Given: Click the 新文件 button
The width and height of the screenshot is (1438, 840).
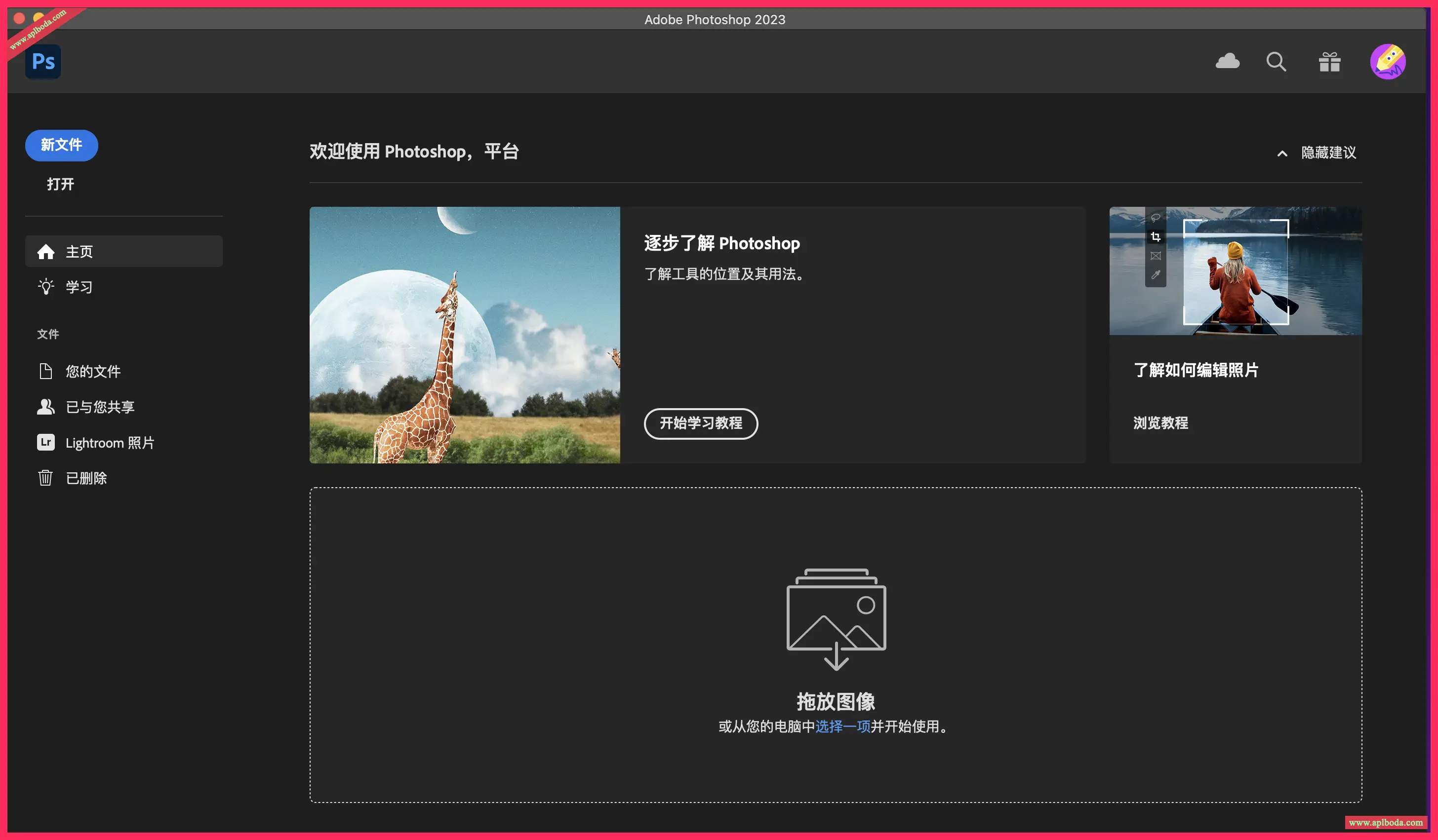Looking at the screenshot, I should (x=62, y=146).
